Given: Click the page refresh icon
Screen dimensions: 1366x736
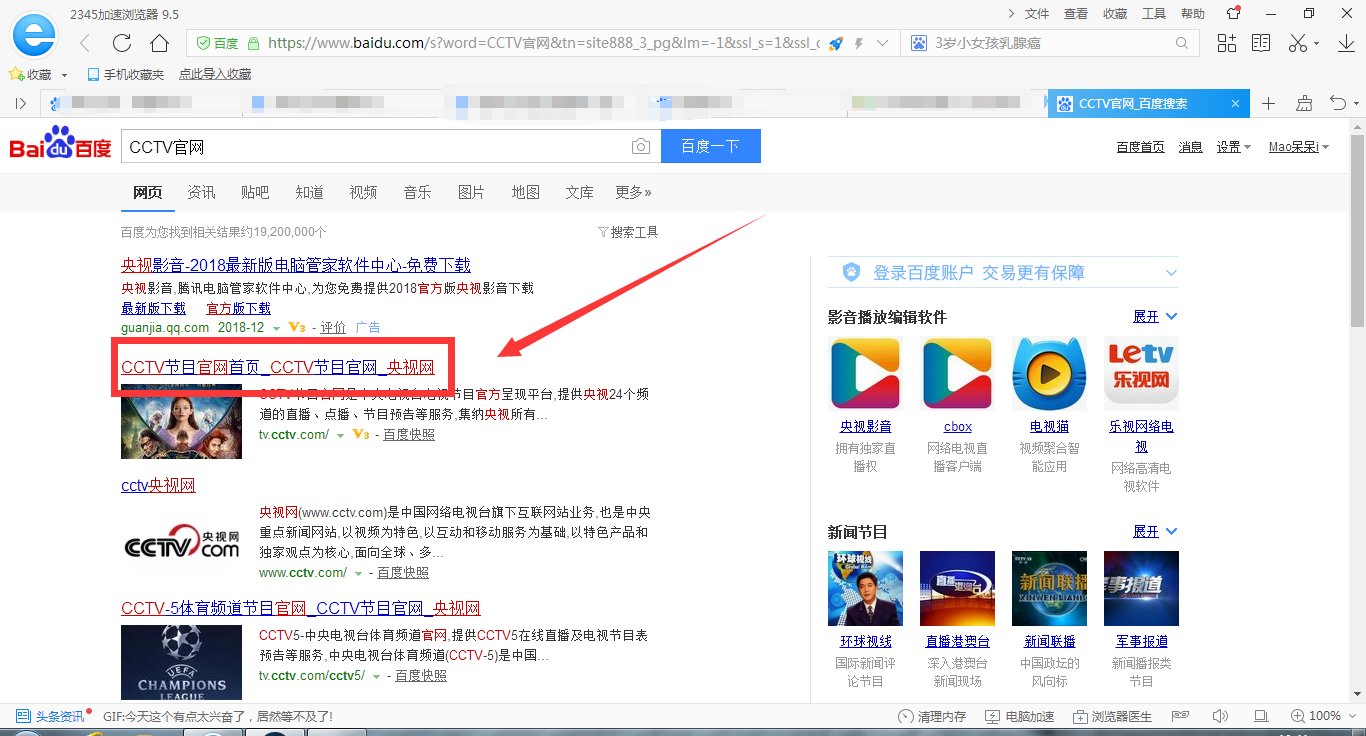Looking at the screenshot, I should pyautogui.click(x=120, y=43).
